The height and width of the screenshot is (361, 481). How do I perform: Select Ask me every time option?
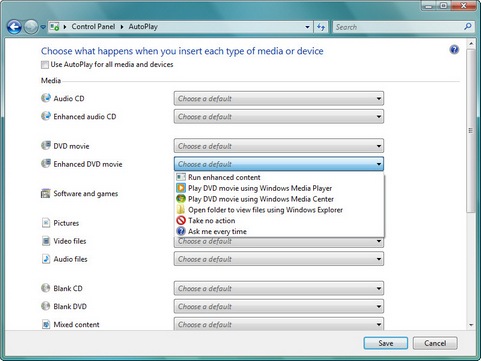click(279, 231)
